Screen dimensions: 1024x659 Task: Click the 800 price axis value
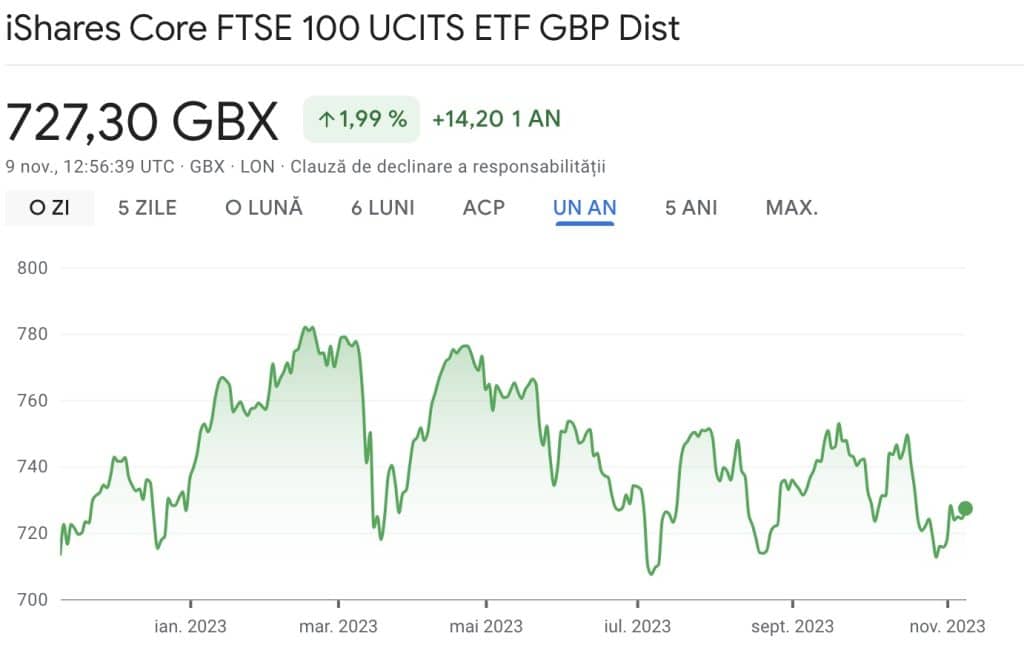30,268
